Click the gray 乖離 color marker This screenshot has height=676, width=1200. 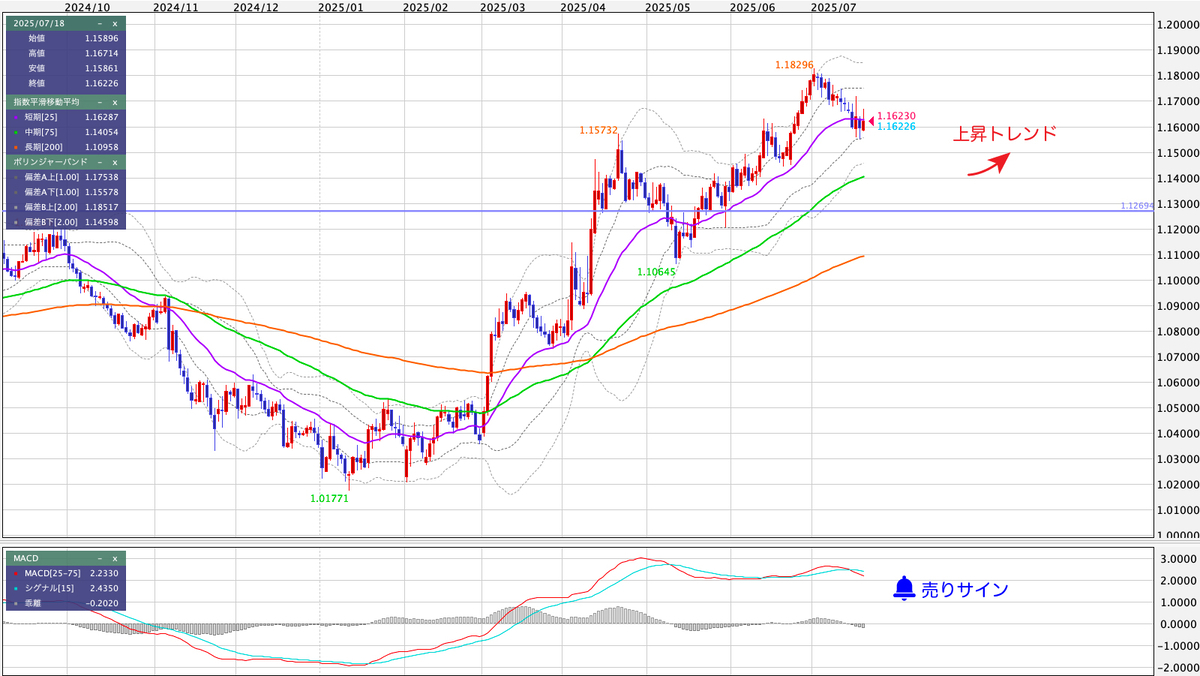pos(14,604)
